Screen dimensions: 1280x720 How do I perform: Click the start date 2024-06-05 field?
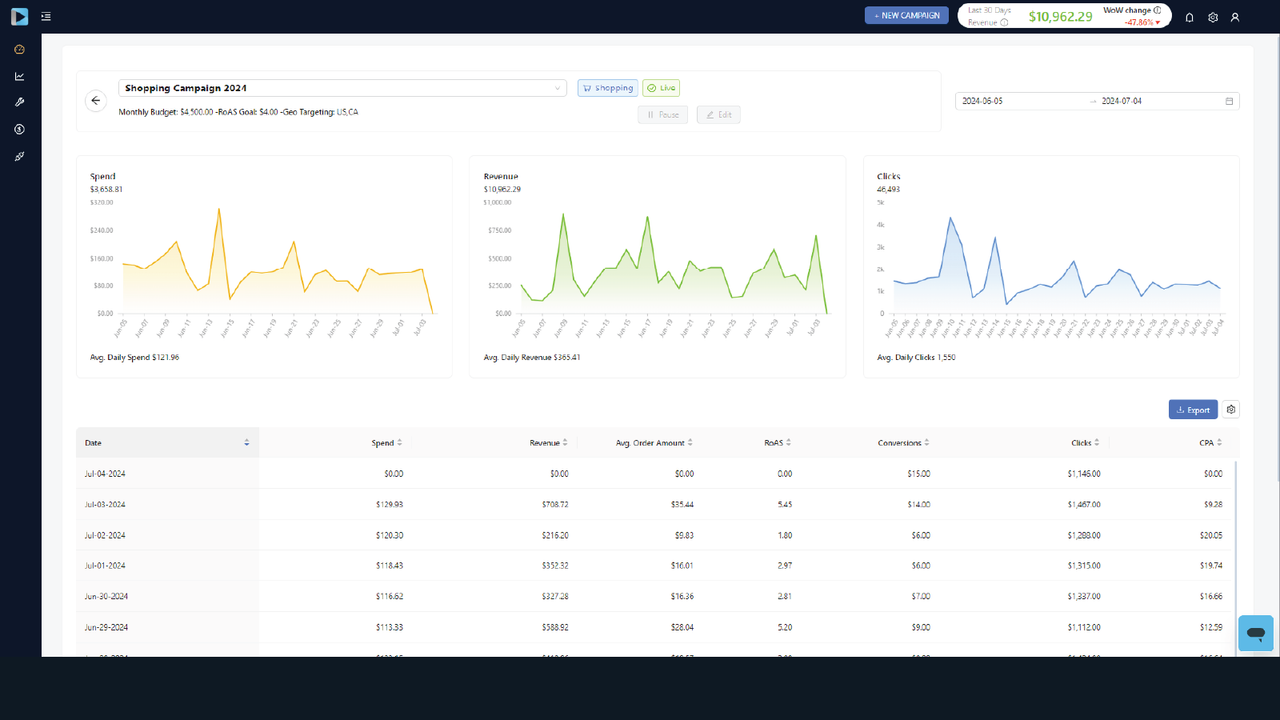pos(1020,101)
